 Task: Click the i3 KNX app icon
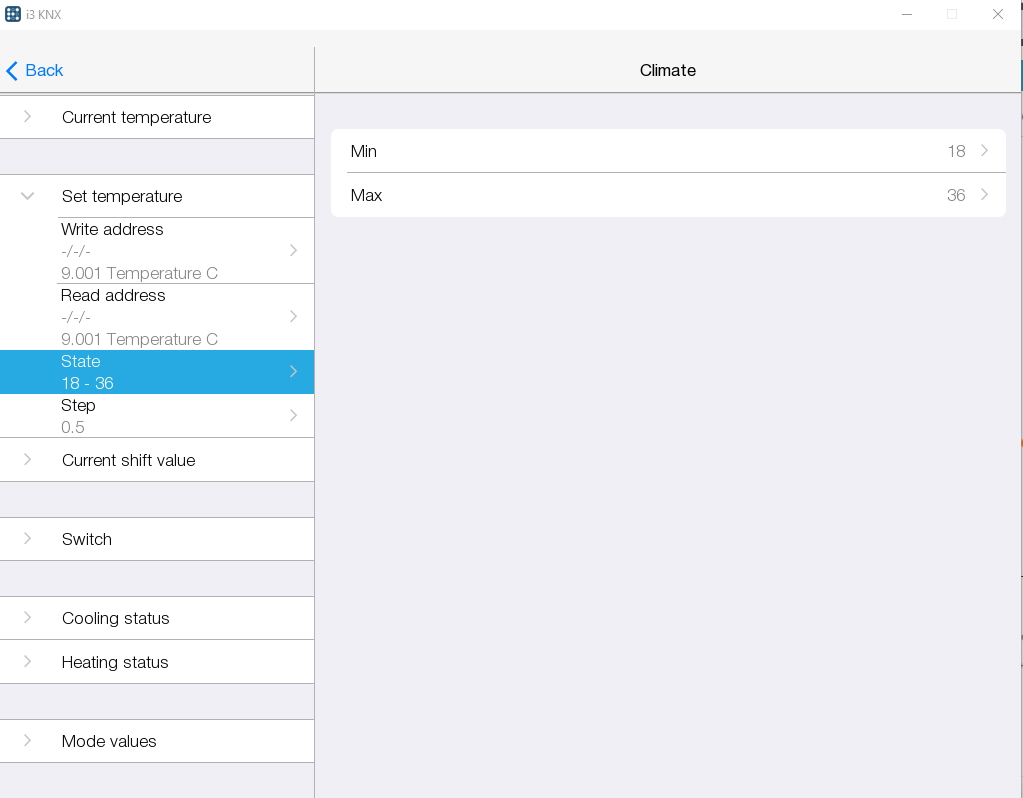tap(13, 14)
